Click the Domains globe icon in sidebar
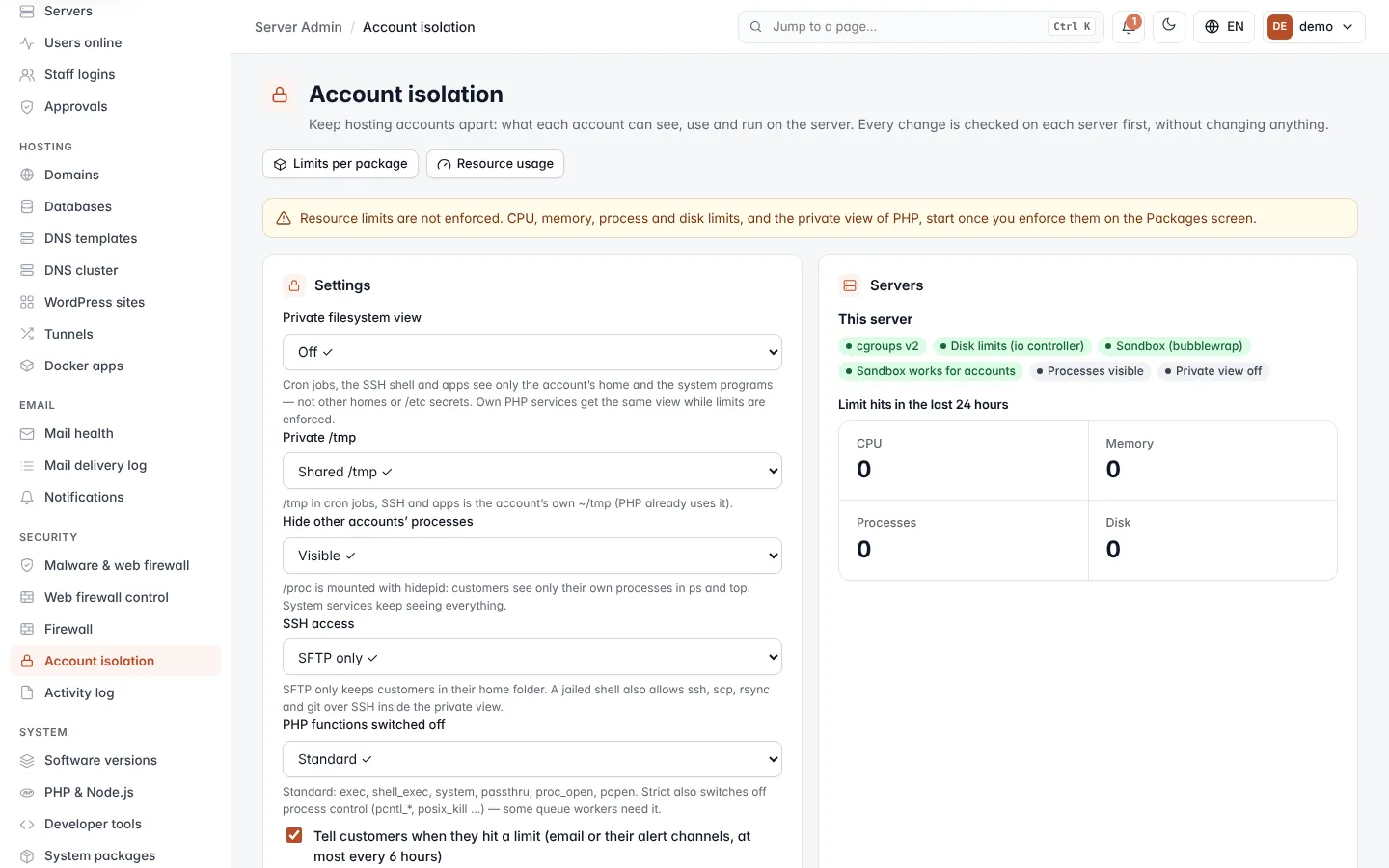The height and width of the screenshot is (868, 1389). 27,175
